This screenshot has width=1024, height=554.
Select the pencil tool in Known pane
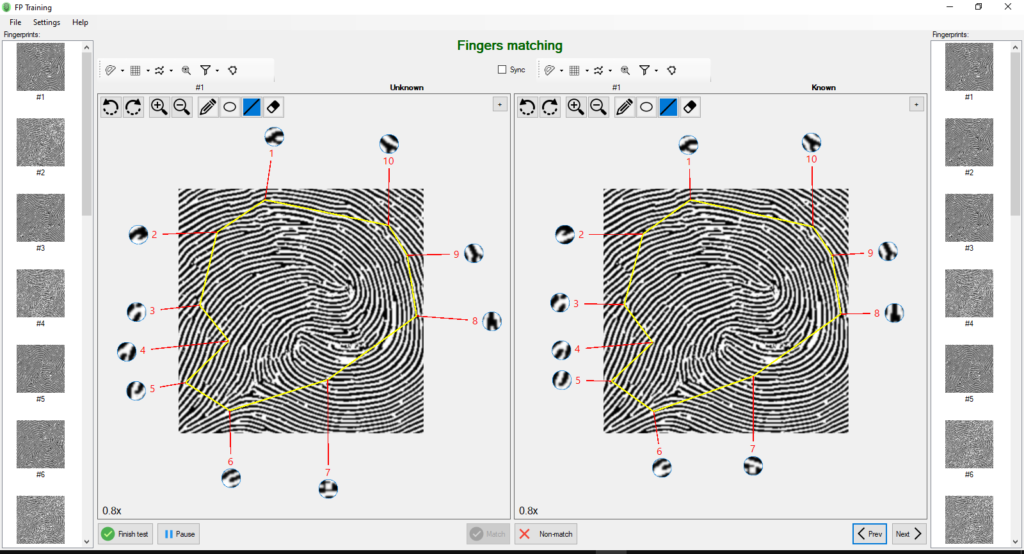coord(624,107)
